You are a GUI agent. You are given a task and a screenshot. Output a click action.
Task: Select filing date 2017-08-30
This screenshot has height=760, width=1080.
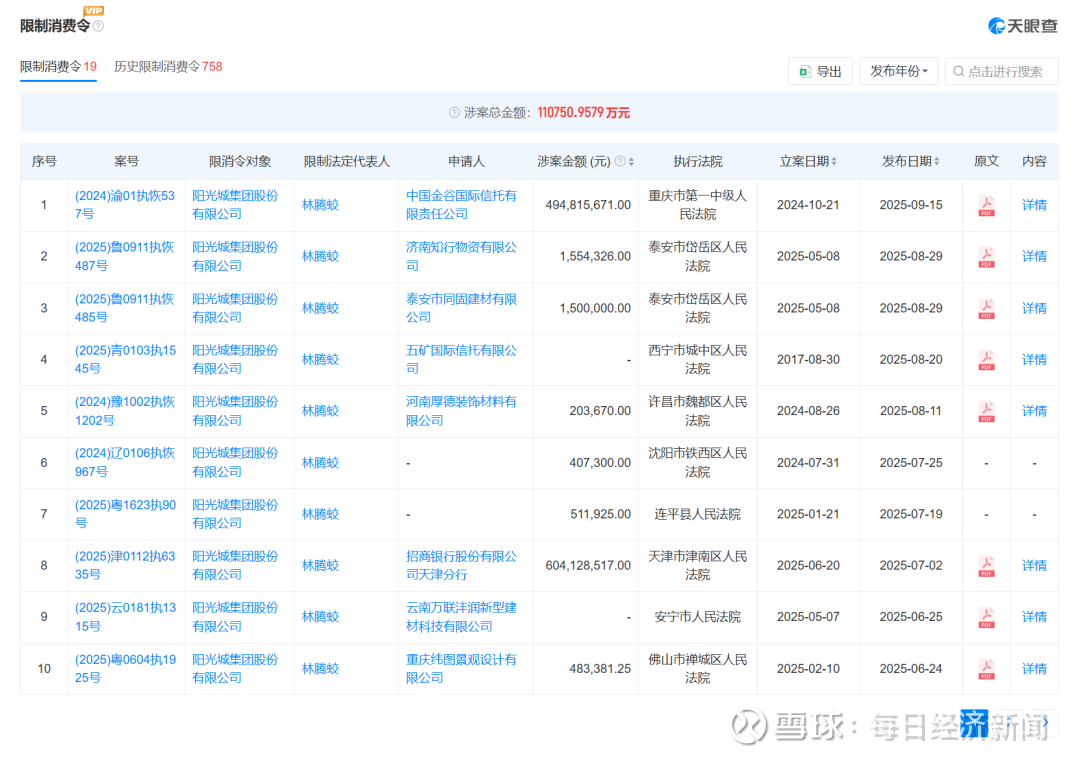pyautogui.click(x=808, y=360)
